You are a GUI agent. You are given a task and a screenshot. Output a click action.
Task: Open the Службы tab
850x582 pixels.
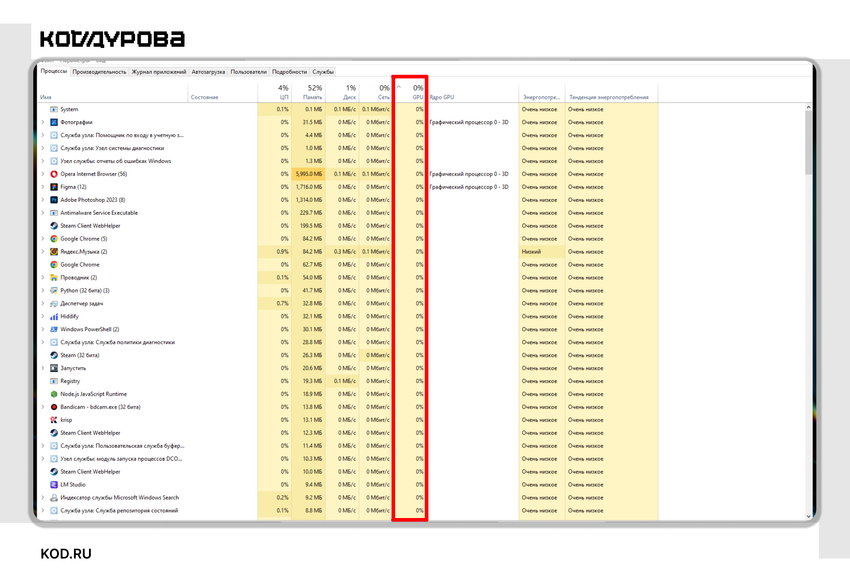pos(323,72)
